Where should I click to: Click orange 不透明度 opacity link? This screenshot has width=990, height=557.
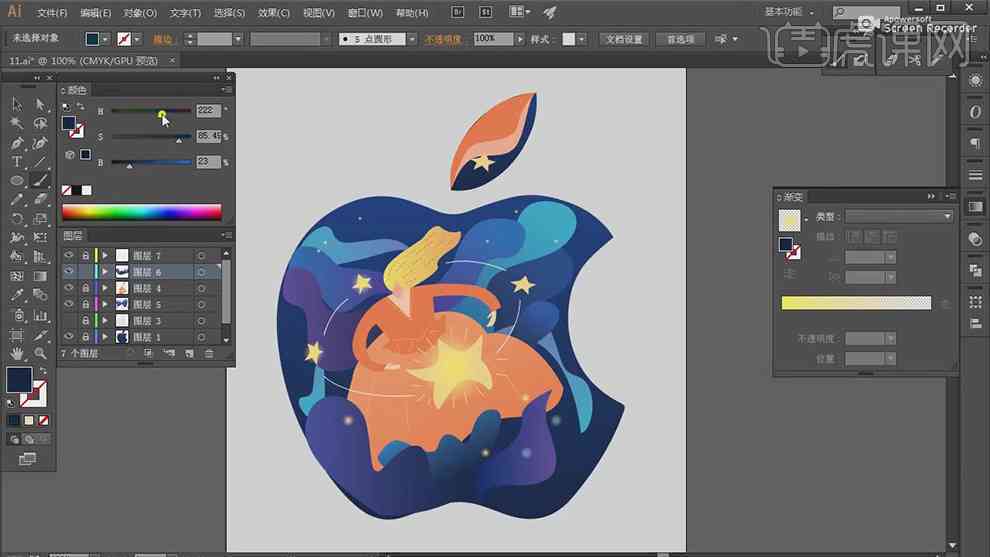(x=443, y=39)
